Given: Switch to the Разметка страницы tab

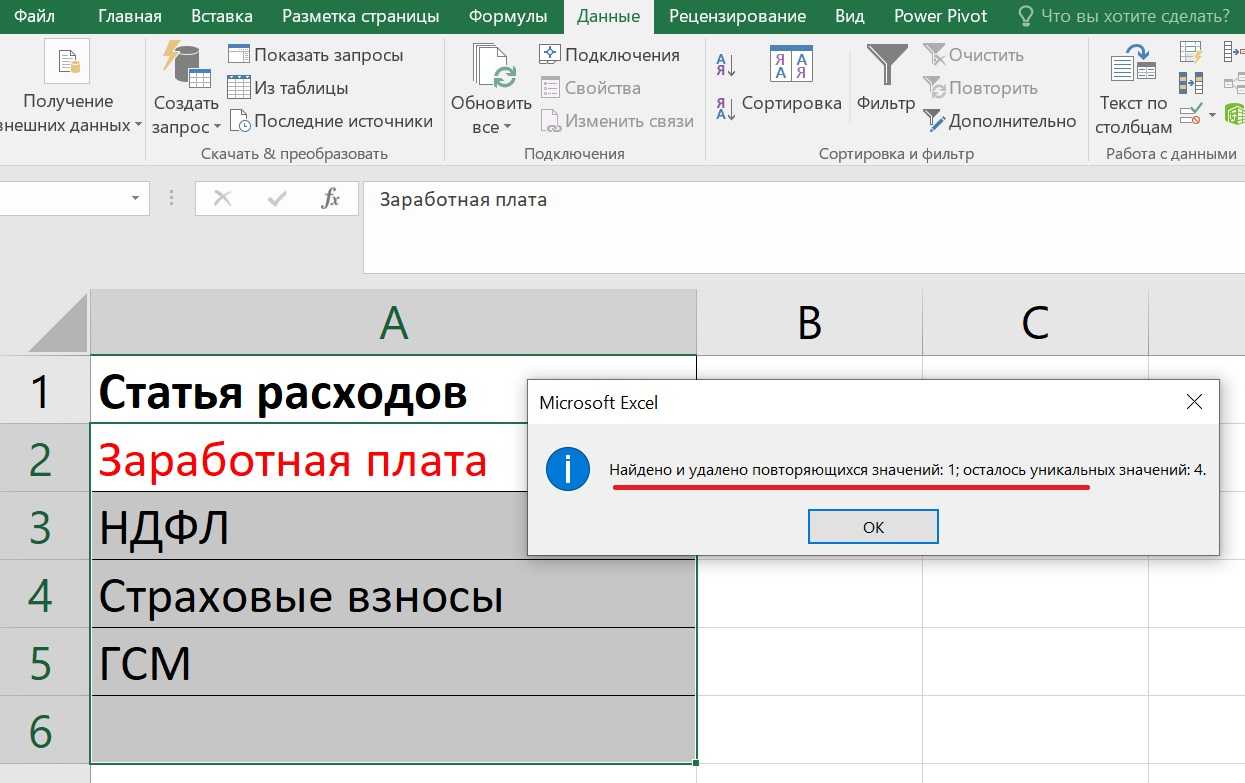Looking at the screenshot, I should pyautogui.click(x=360, y=16).
